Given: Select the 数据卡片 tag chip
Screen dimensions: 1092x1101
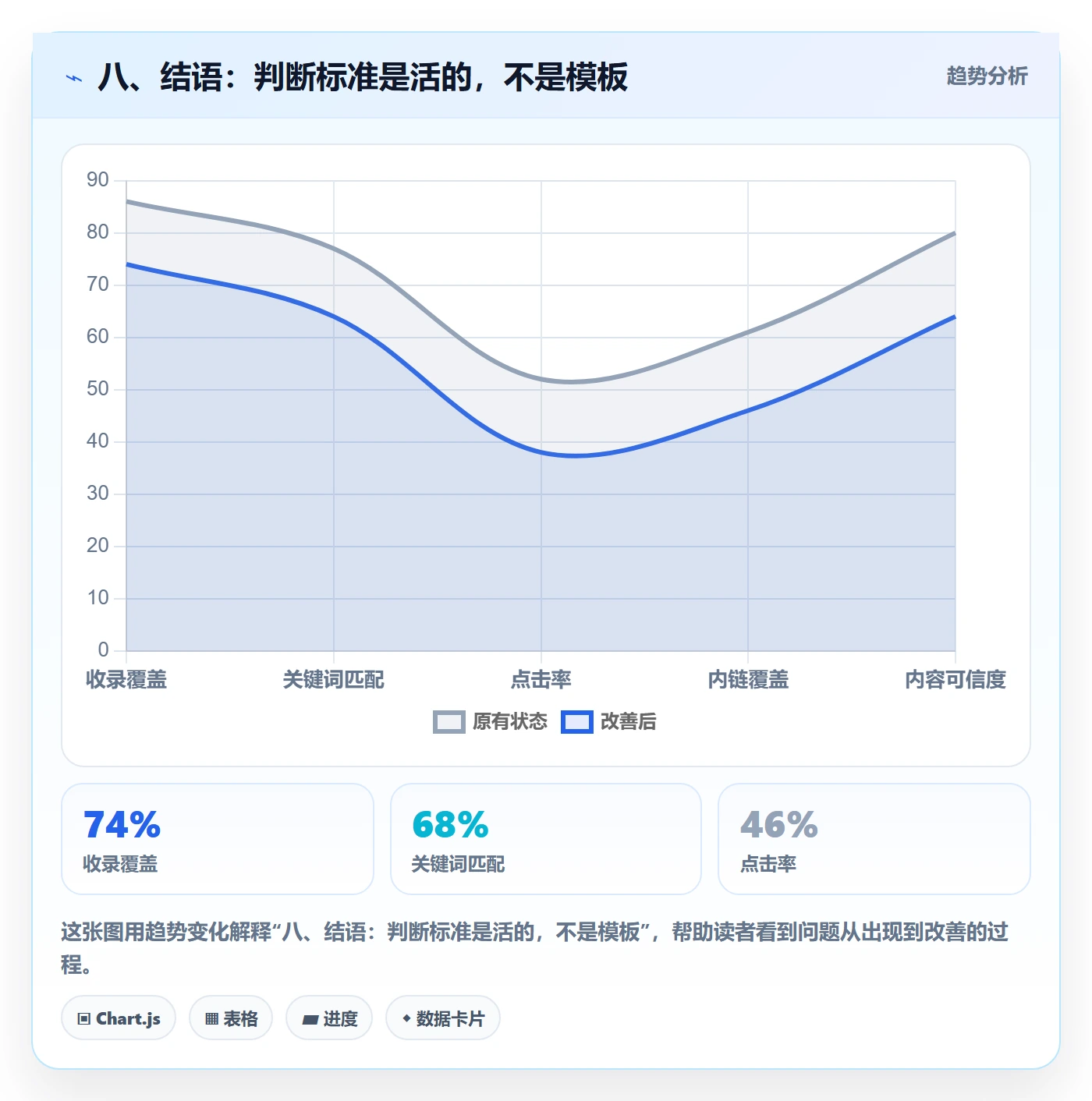Looking at the screenshot, I should point(443,1018).
